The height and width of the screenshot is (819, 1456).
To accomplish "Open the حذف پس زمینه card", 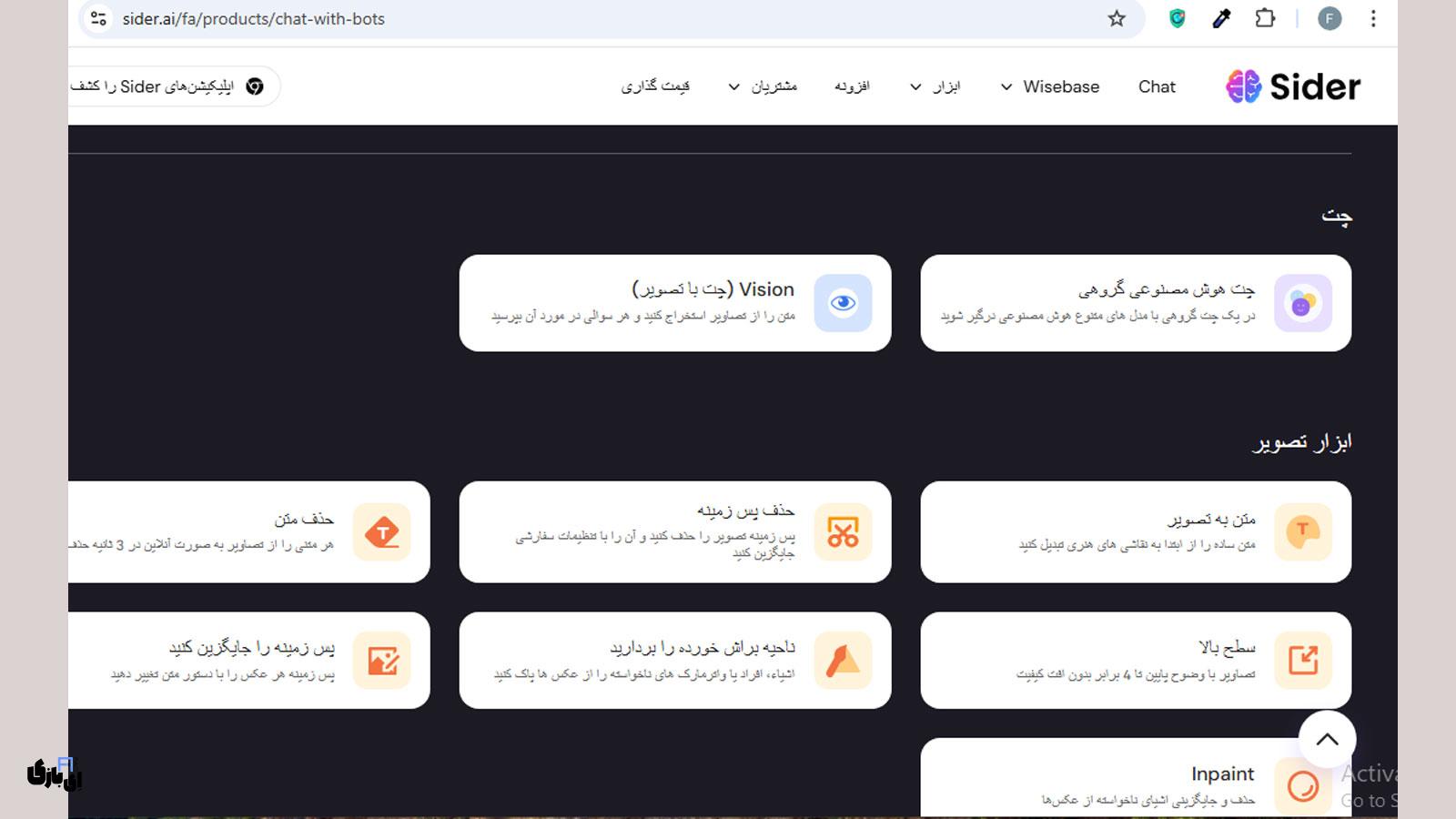I will click(675, 531).
